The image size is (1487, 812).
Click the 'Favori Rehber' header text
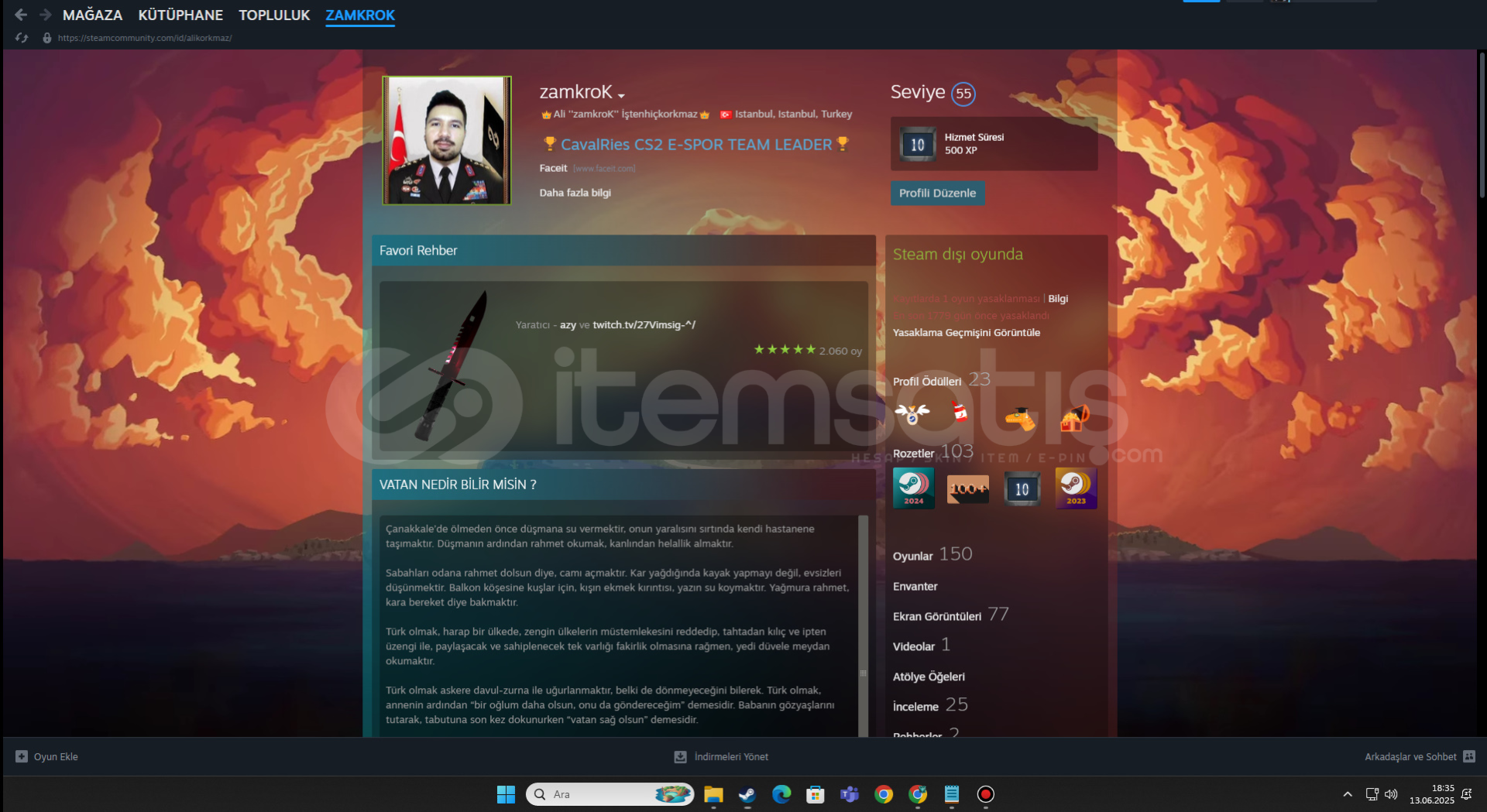pos(418,251)
